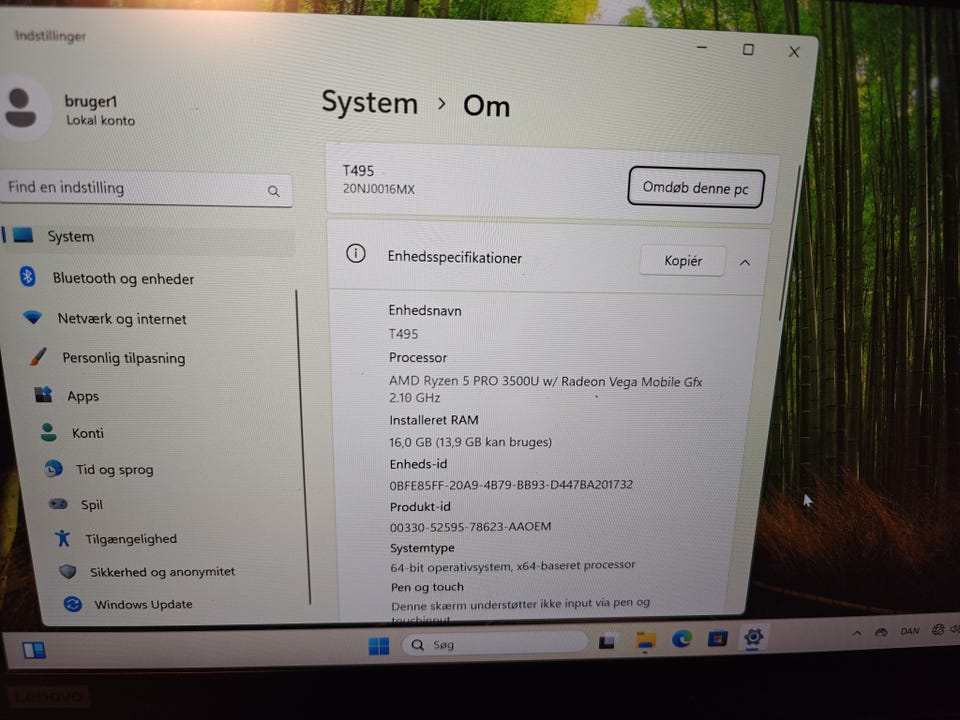Image resolution: width=960 pixels, height=720 pixels.
Task: Click the Tilgængelighed accessibility icon
Action: (62, 538)
